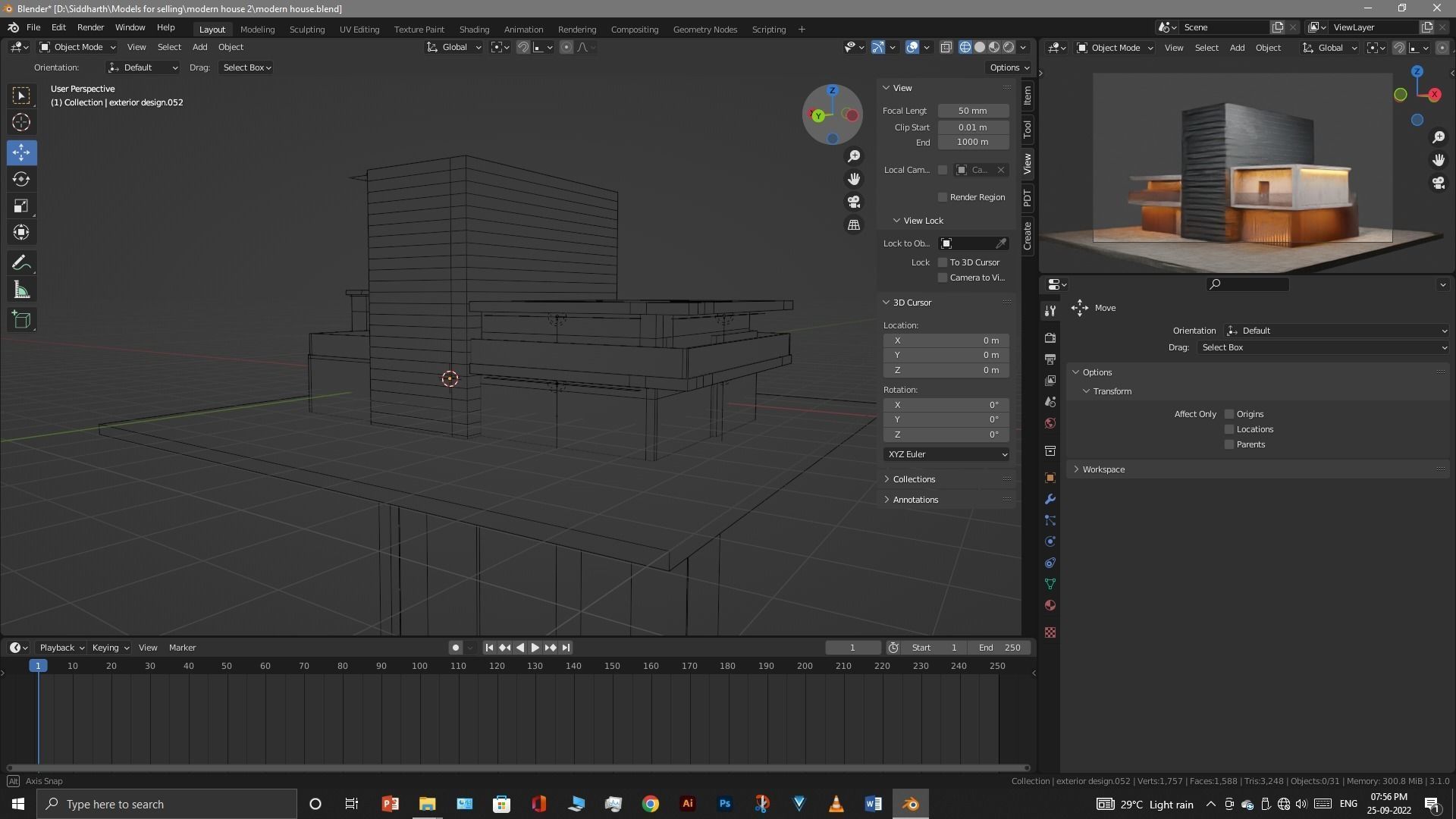The image size is (1456, 819).
Task: Open the Drag Select Box dropdown in header
Action: coord(246,67)
